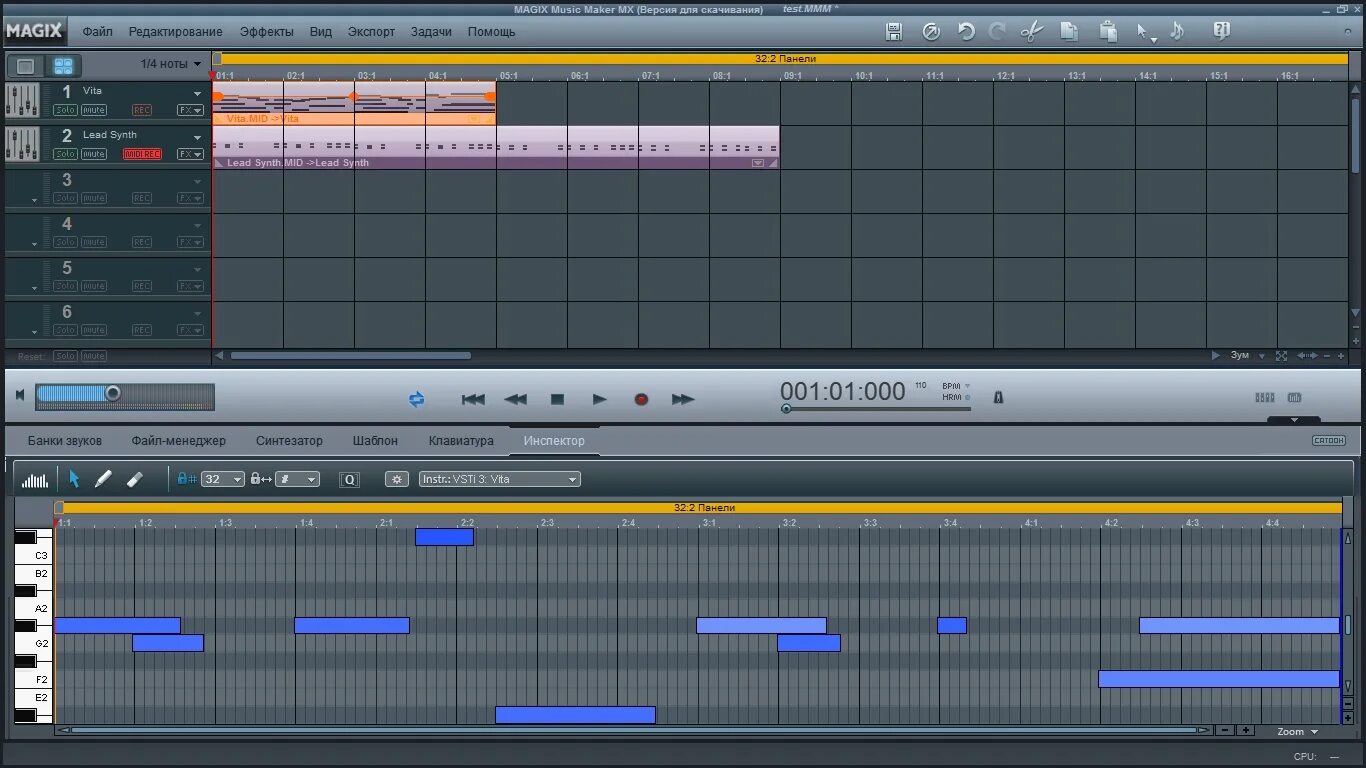Click the fast forward button

[683, 399]
